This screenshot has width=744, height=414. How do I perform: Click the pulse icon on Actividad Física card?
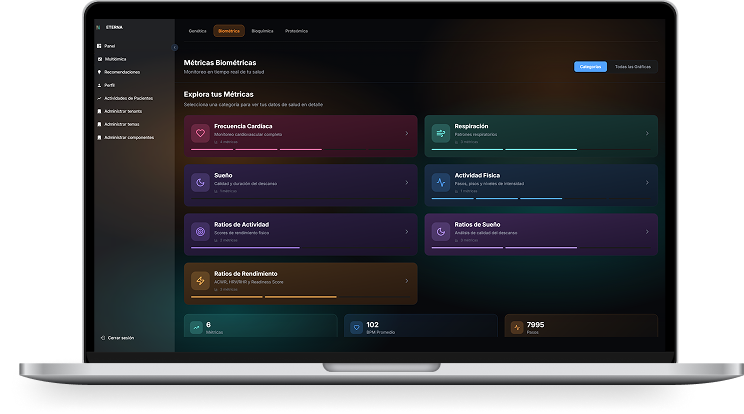coord(440,182)
